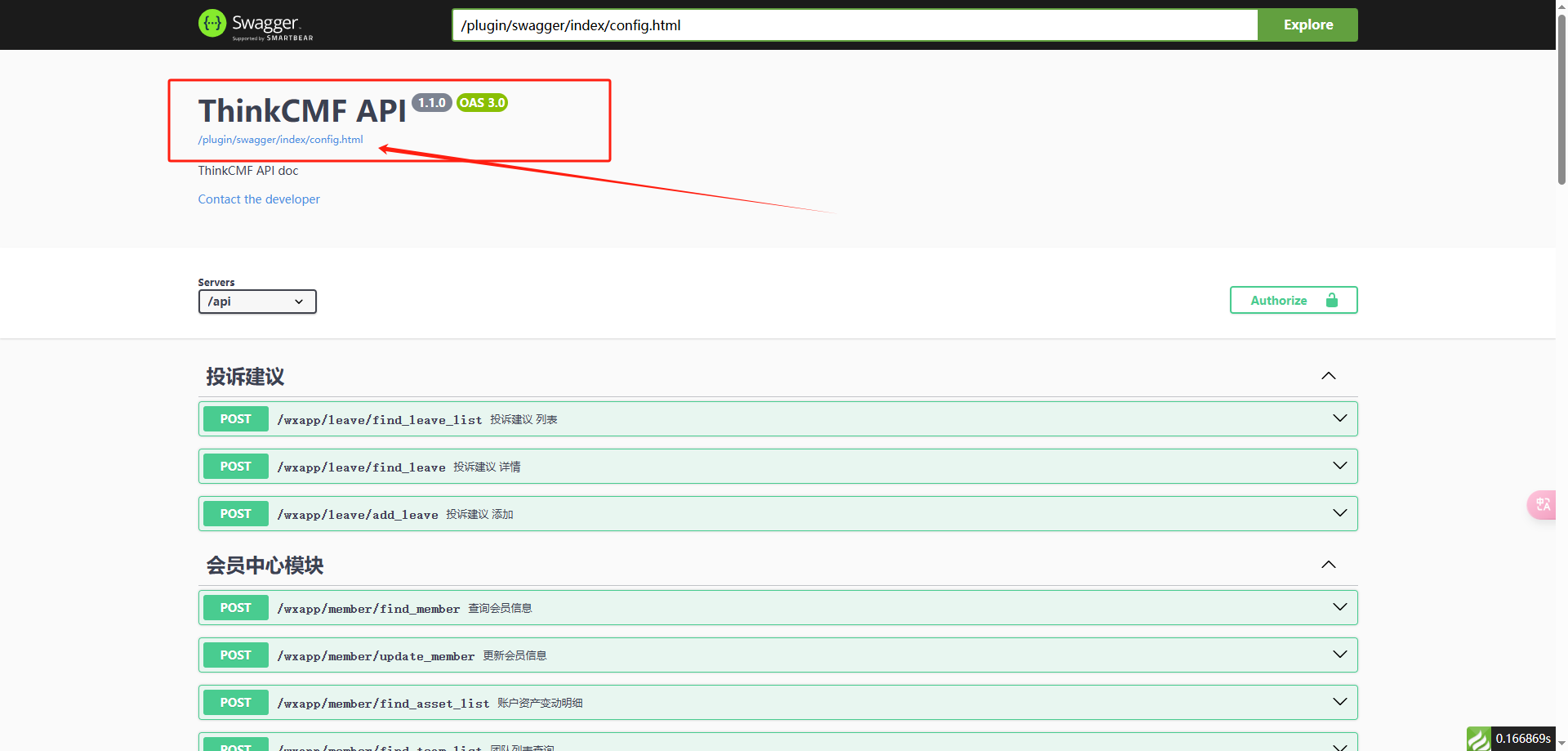Click the /wxapp/leave/find_leave_list path text
Viewport: 1568px width, 751px height.
click(380, 420)
